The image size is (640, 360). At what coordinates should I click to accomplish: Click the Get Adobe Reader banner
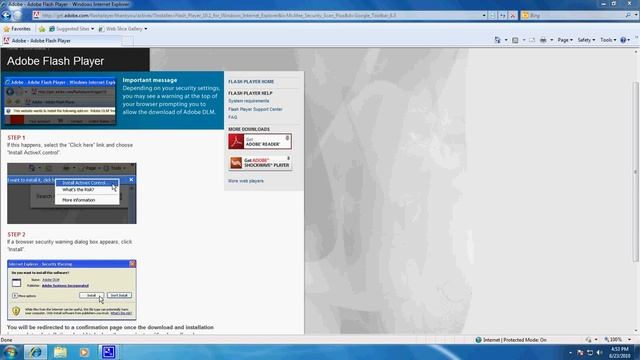pos(260,141)
